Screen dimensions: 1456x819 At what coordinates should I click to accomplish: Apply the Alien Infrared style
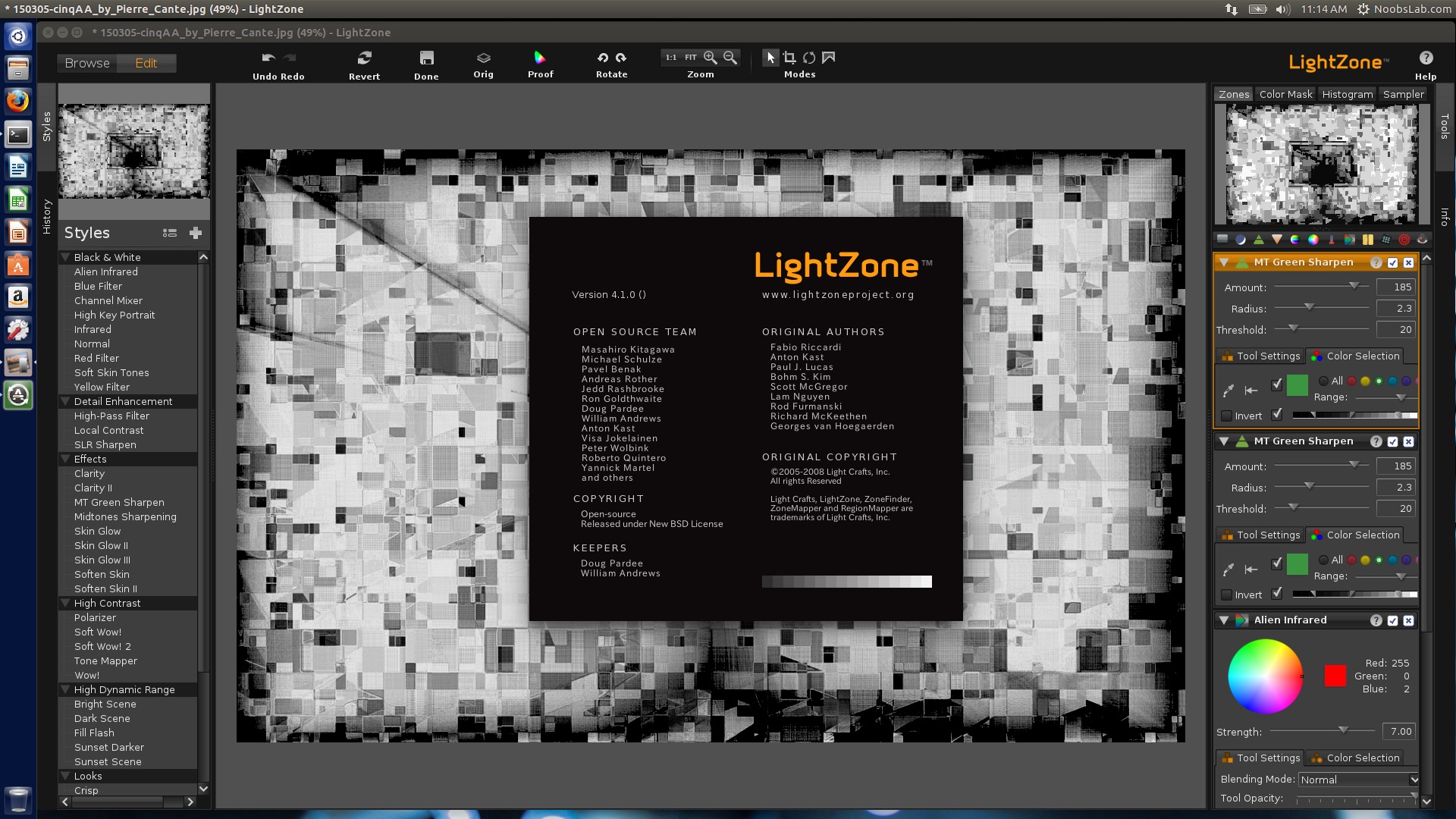[x=106, y=271]
